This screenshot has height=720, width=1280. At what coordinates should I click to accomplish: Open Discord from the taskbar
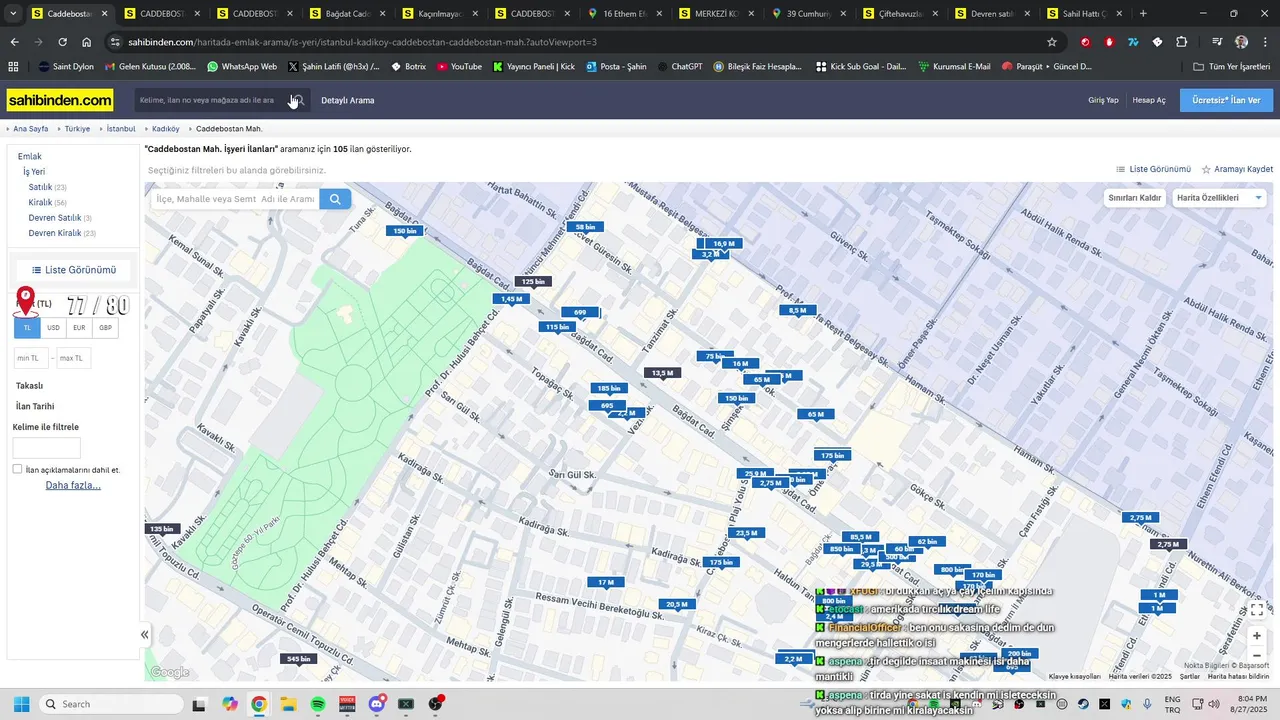tap(377, 704)
